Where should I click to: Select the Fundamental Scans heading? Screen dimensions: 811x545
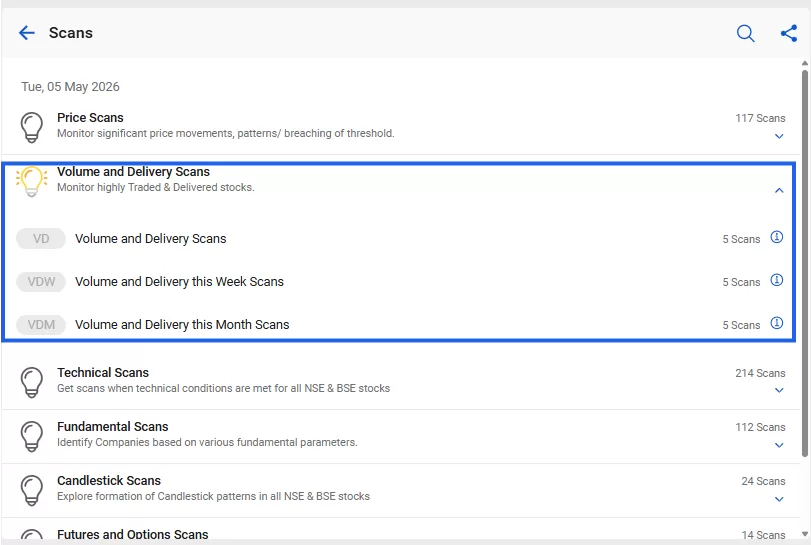113,427
